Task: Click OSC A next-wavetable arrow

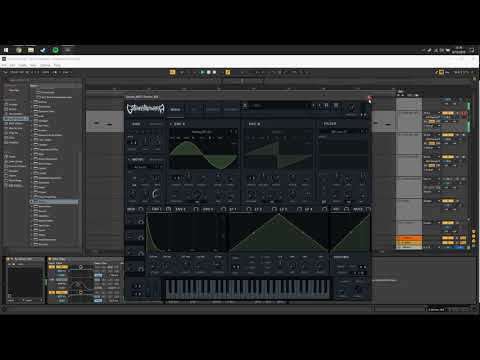Action: click(236, 132)
